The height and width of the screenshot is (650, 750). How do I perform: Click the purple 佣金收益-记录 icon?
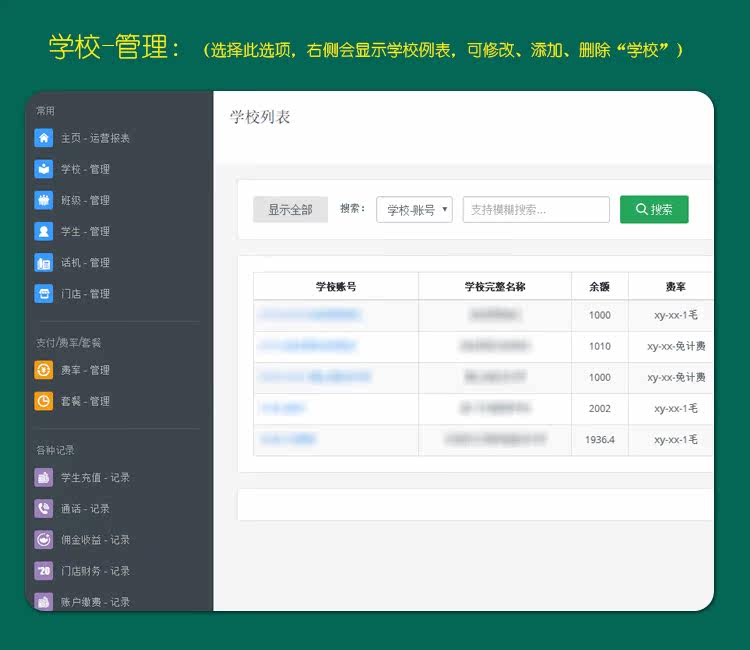click(x=44, y=540)
